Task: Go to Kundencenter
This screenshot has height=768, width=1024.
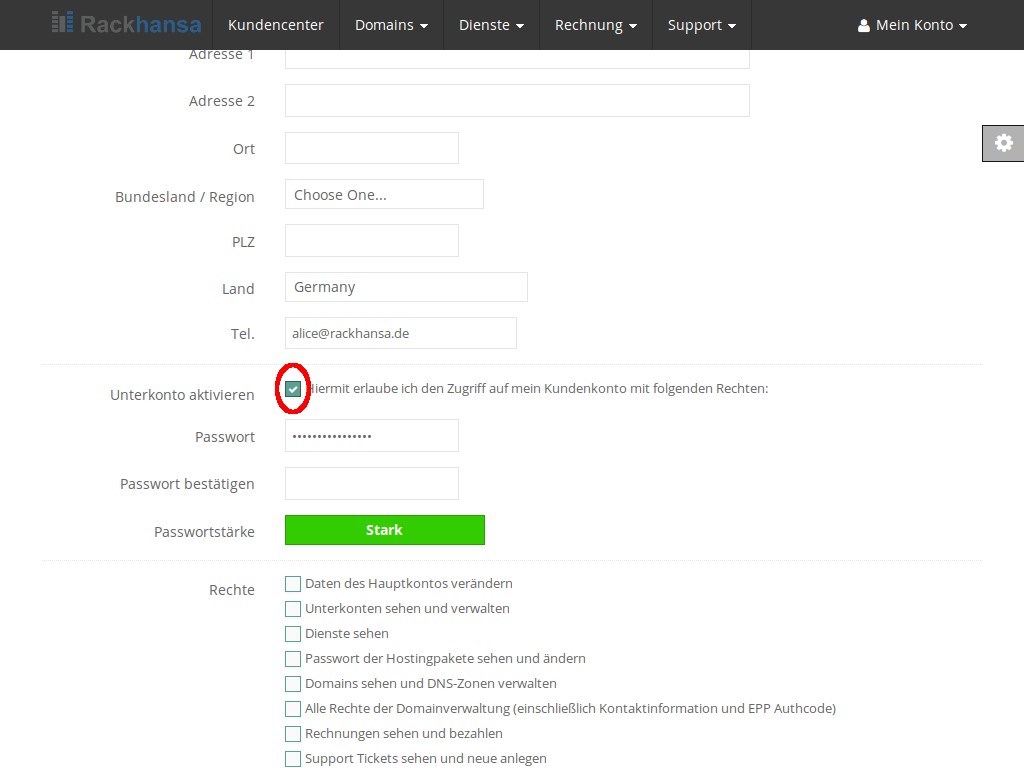Action: pos(276,25)
